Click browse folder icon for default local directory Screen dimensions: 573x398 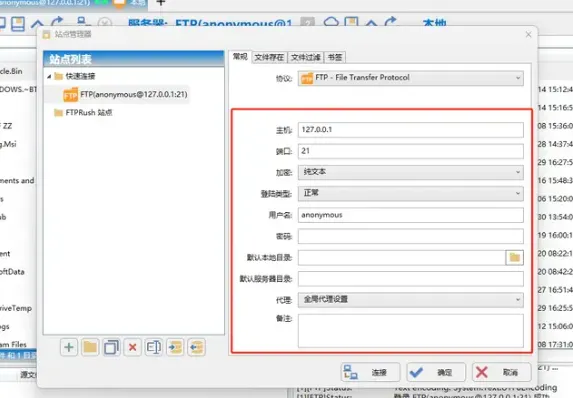[515, 258]
